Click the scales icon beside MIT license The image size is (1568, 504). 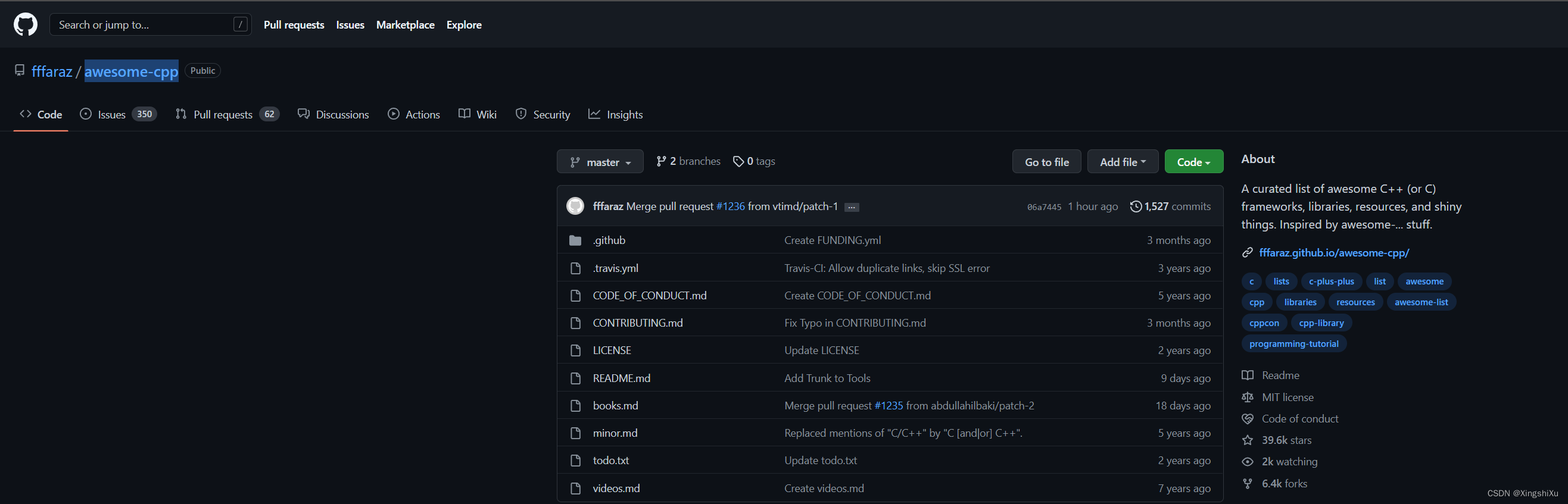click(x=1247, y=397)
